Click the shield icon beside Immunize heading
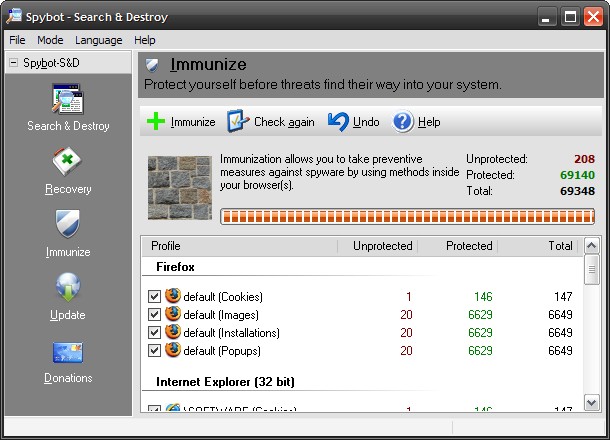 click(x=152, y=65)
